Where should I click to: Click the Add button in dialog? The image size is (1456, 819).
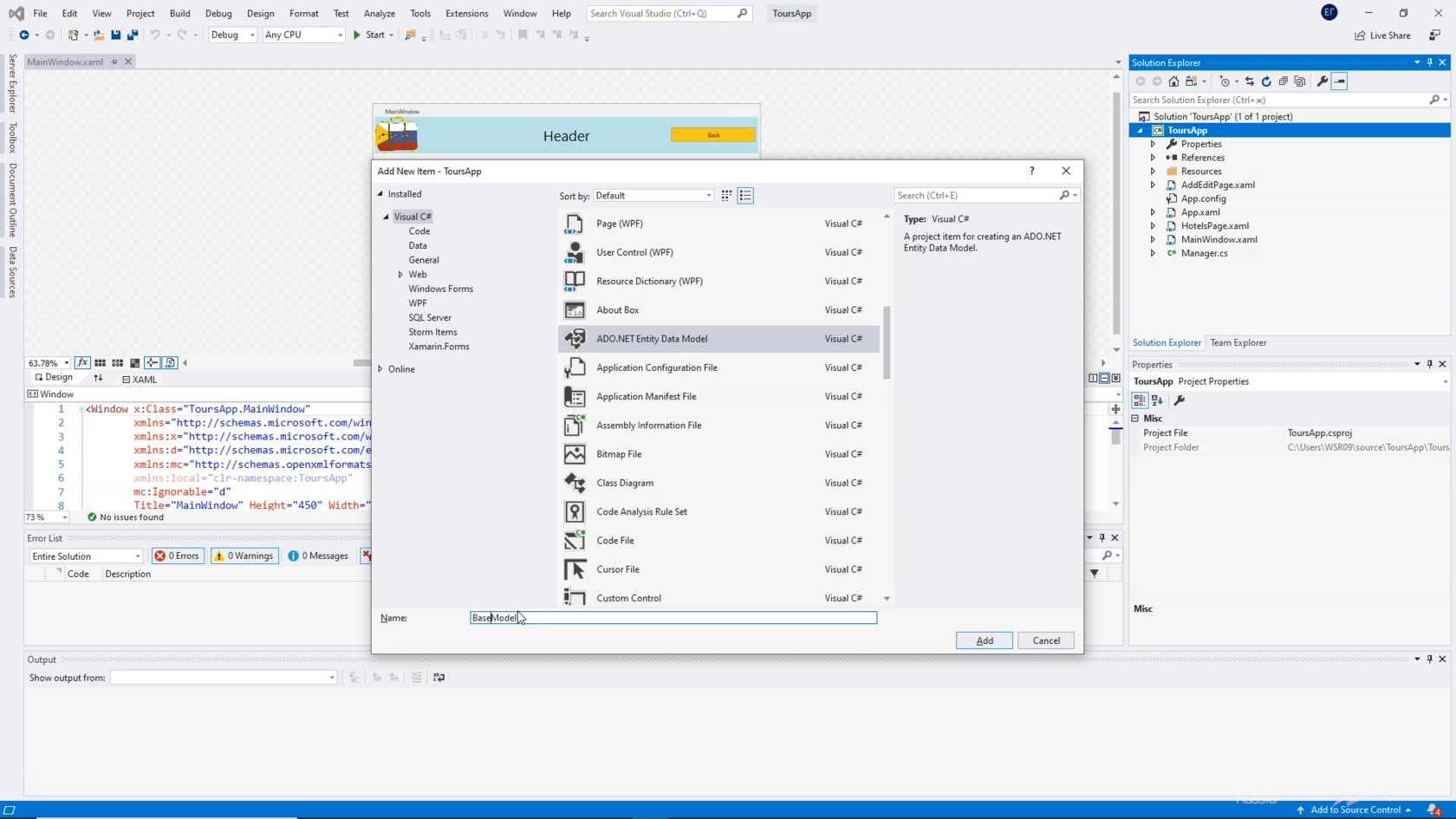[x=985, y=640]
